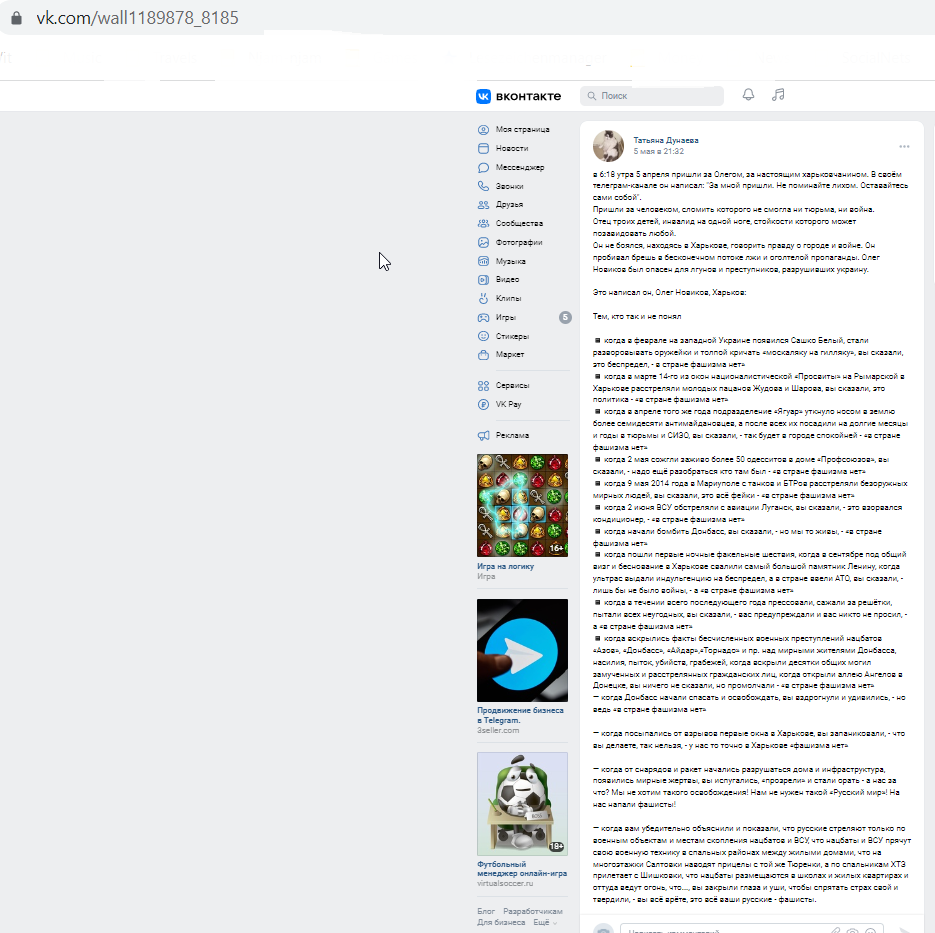The width and height of the screenshot is (935, 933).
Task: Open Мессенджер chat bubble icon
Action: click(484, 168)
